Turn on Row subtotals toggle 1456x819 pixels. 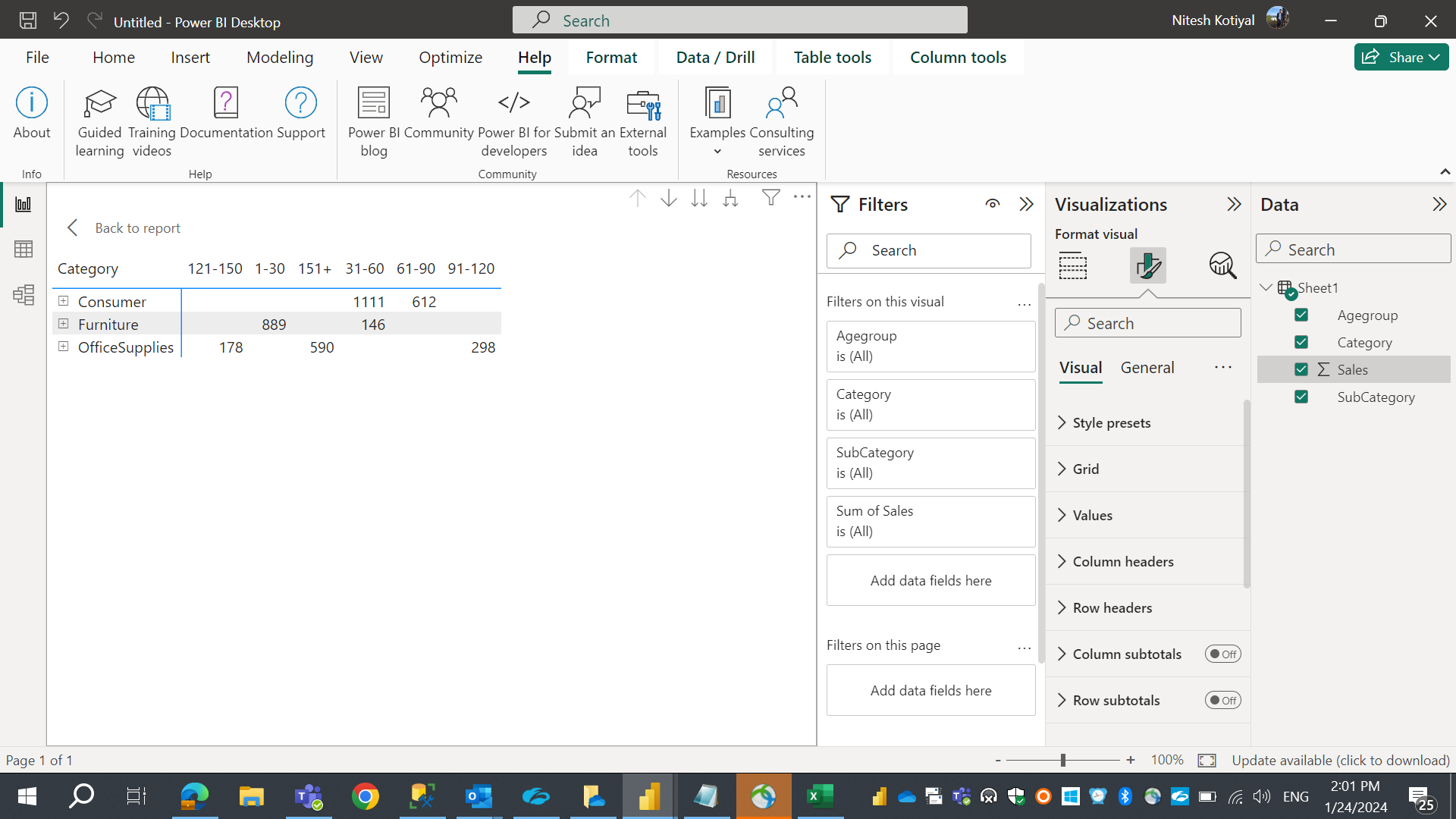[1222, 700]
